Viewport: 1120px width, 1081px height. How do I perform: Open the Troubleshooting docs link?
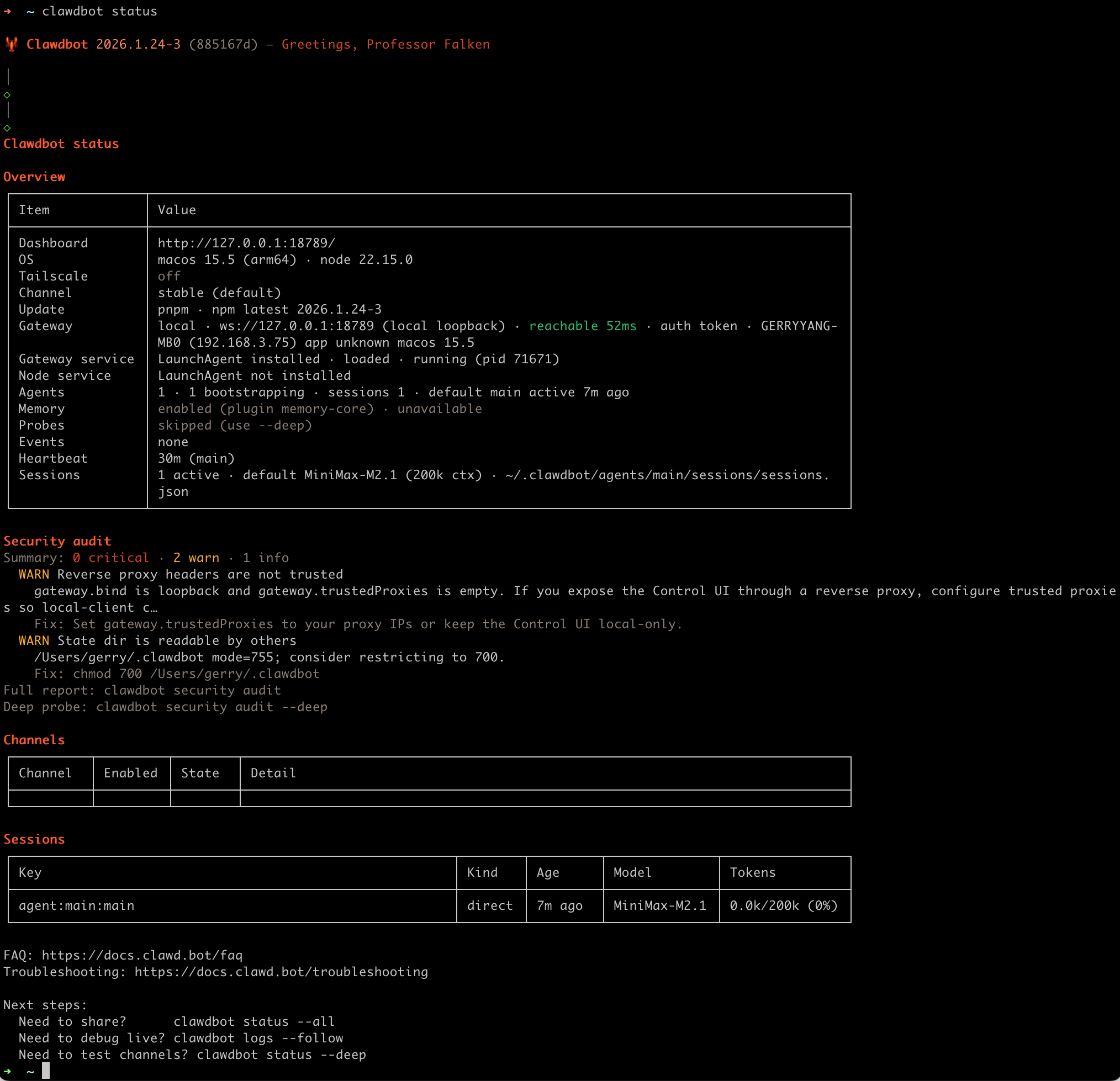281,971
